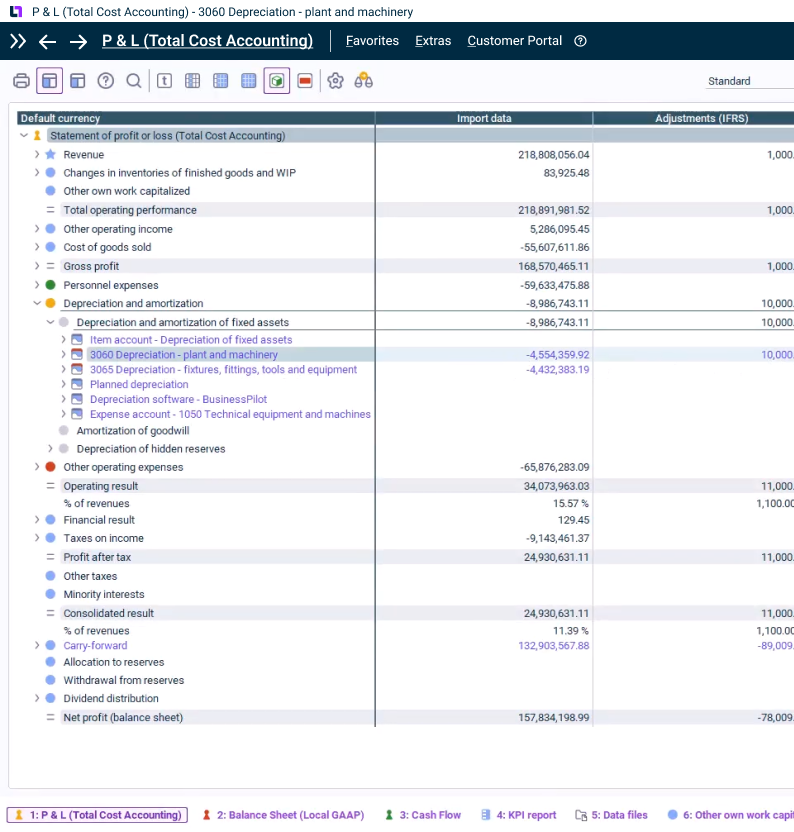Viewport: 794px width, 832px height.
Task: Toggle the highlighted green cube toolbar button
Action: pyautogui.click(x=277, y=81)
